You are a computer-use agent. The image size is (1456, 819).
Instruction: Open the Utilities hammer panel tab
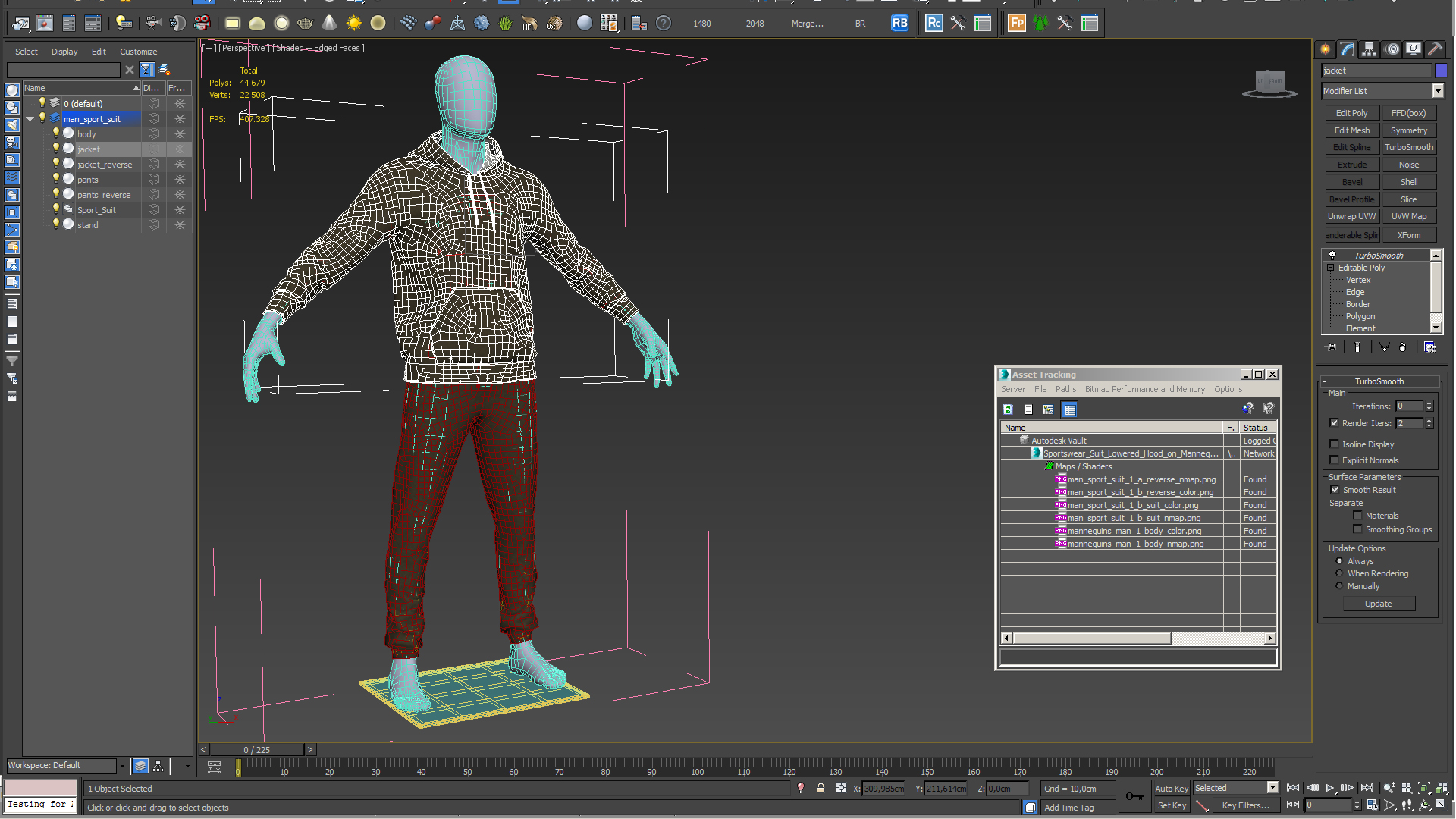[1436, 49]
